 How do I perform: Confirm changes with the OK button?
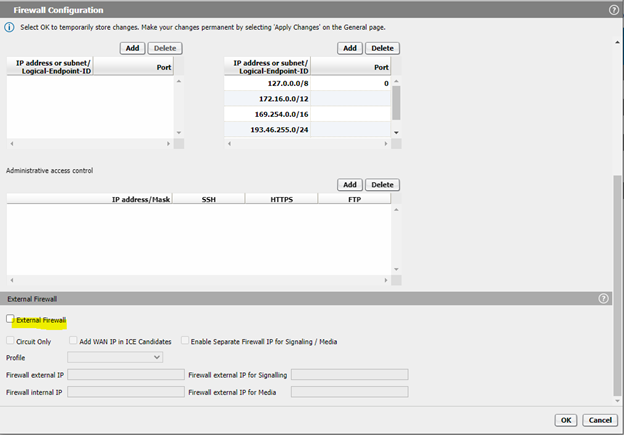pos(566,420)
